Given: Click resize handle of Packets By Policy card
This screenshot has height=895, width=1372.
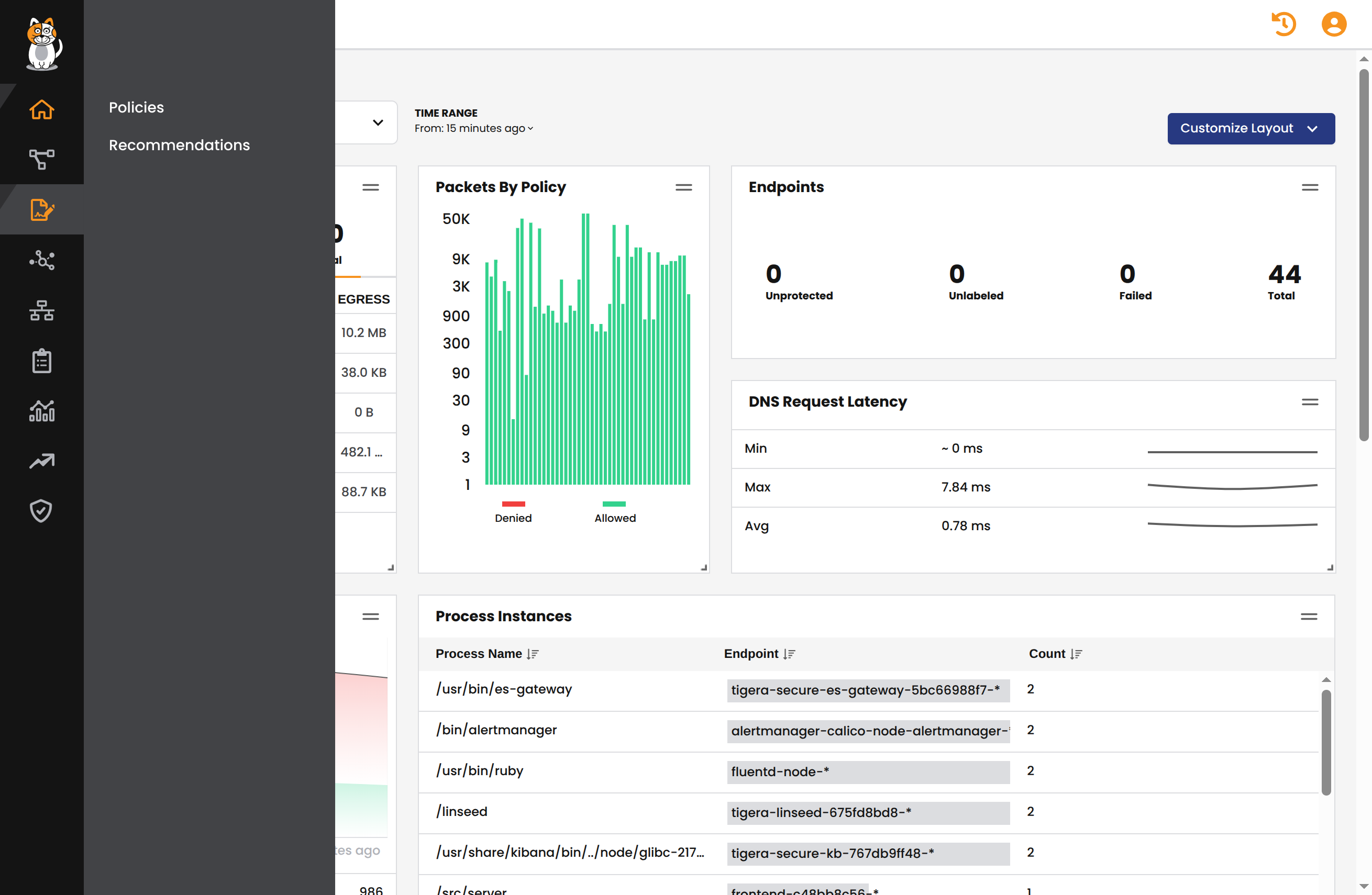Looking at the screenshot, I should [704, 568].
